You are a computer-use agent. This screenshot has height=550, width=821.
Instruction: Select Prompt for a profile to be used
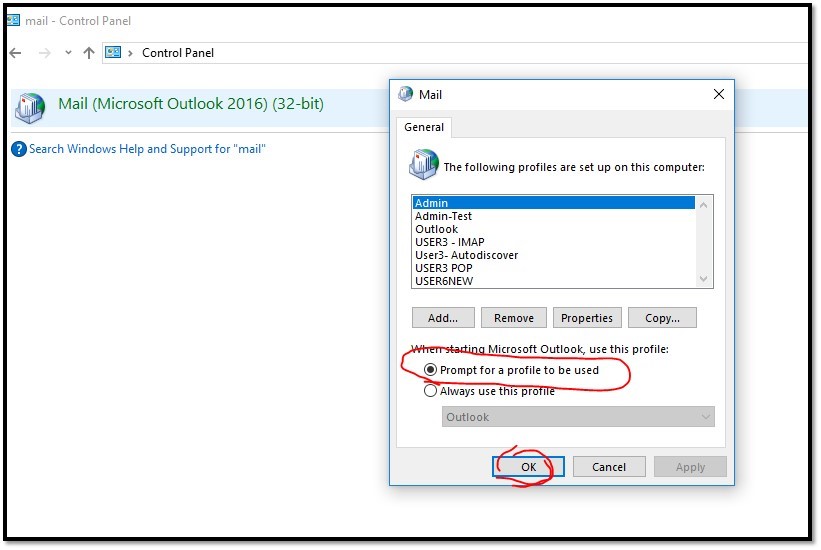[431, 370]
